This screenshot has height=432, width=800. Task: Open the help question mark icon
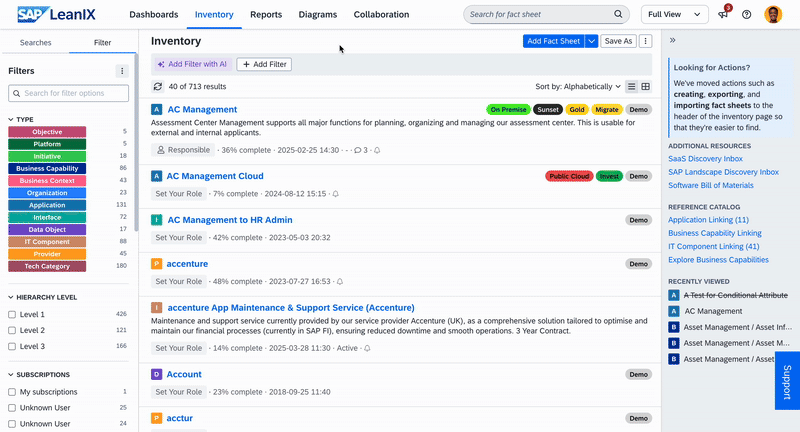[746, 14]
